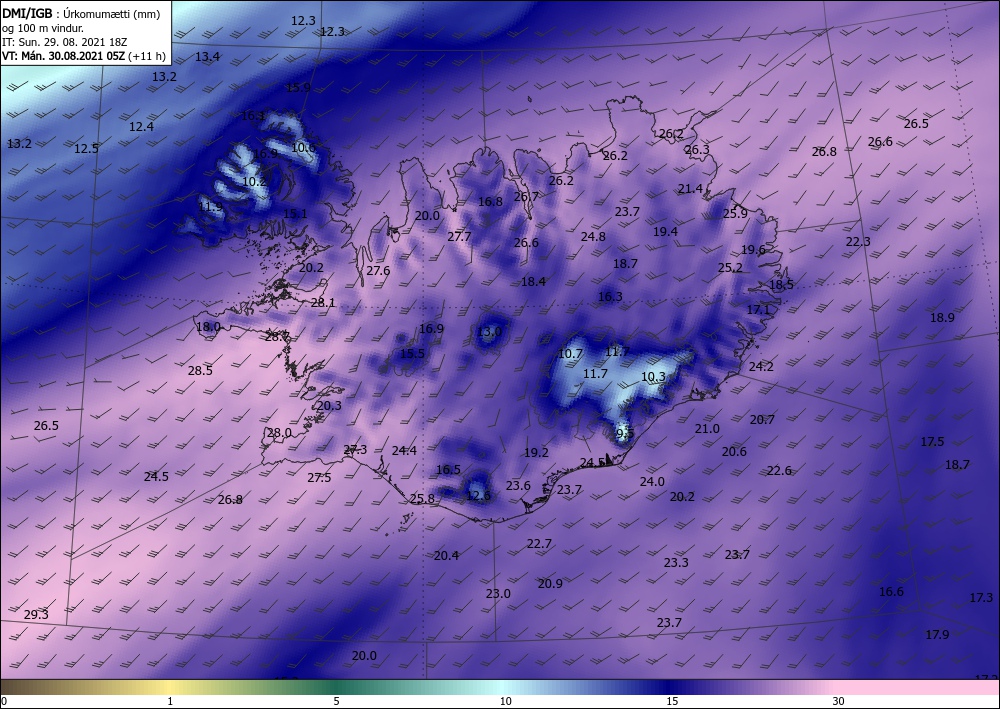Viewport: 1000px width, 709px height.
Task: Click the 19.2 reading on the map
Action: 536,452
